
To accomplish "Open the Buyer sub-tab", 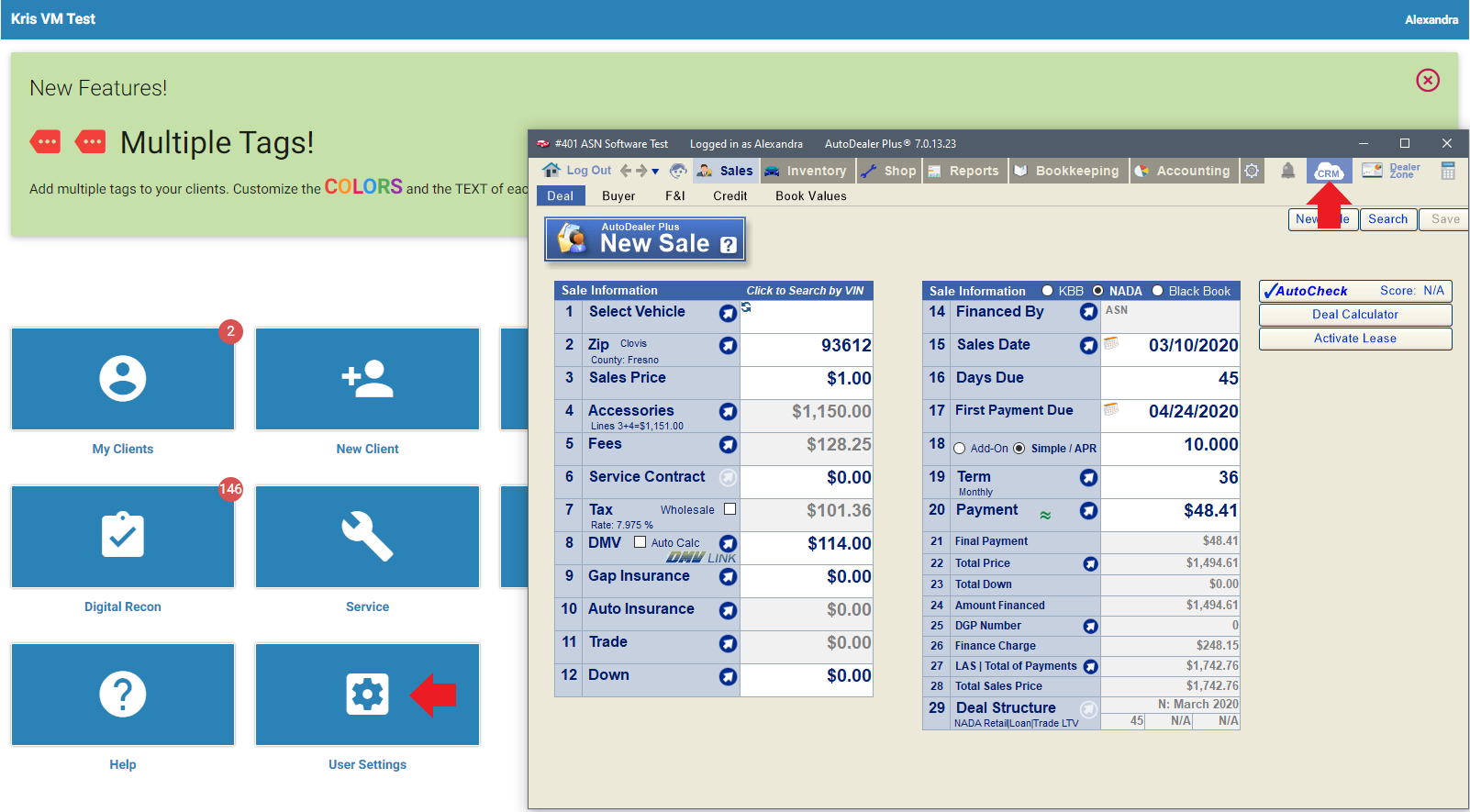I will (x=618, y=196).
